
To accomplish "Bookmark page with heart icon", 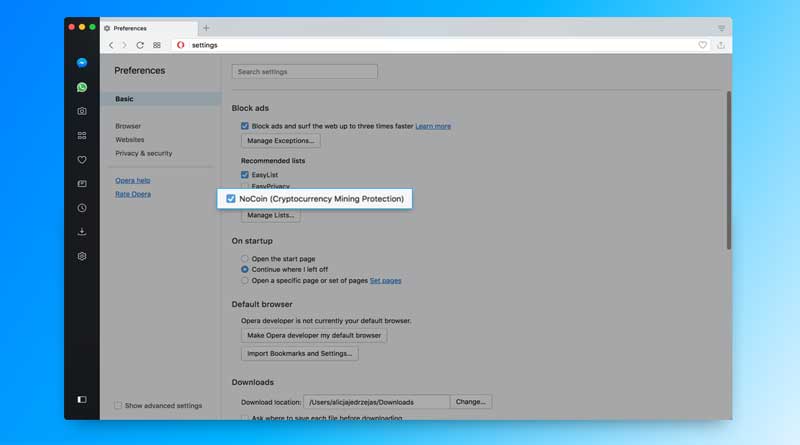I will [703, 45].
